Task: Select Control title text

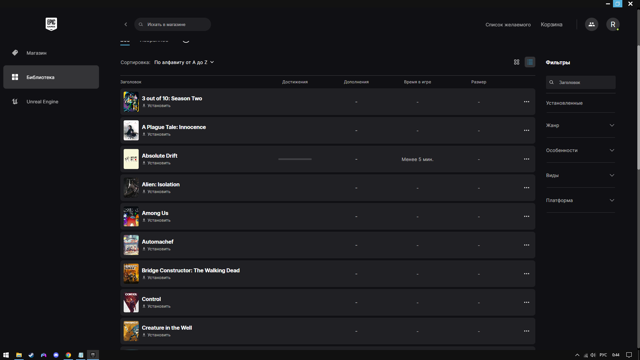Action: 151,299
